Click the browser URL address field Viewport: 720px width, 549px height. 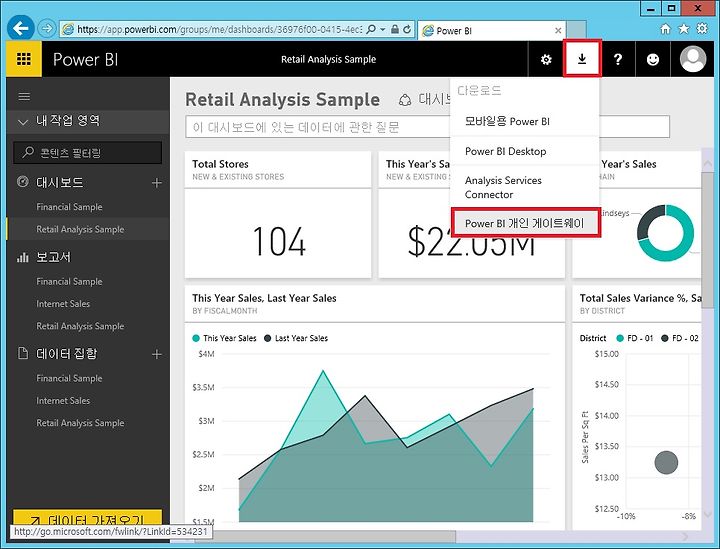coord(219,29)
